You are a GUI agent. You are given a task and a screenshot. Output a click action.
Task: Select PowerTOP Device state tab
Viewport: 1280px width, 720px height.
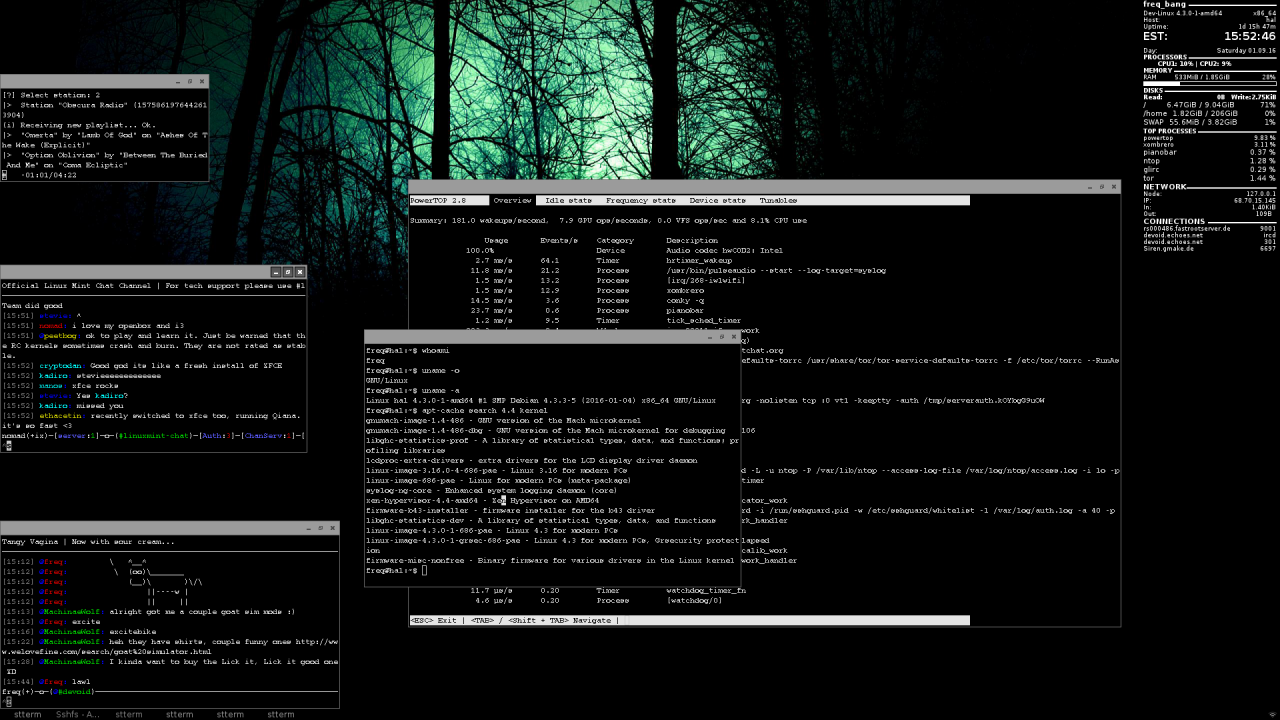[x=717, y=201]
